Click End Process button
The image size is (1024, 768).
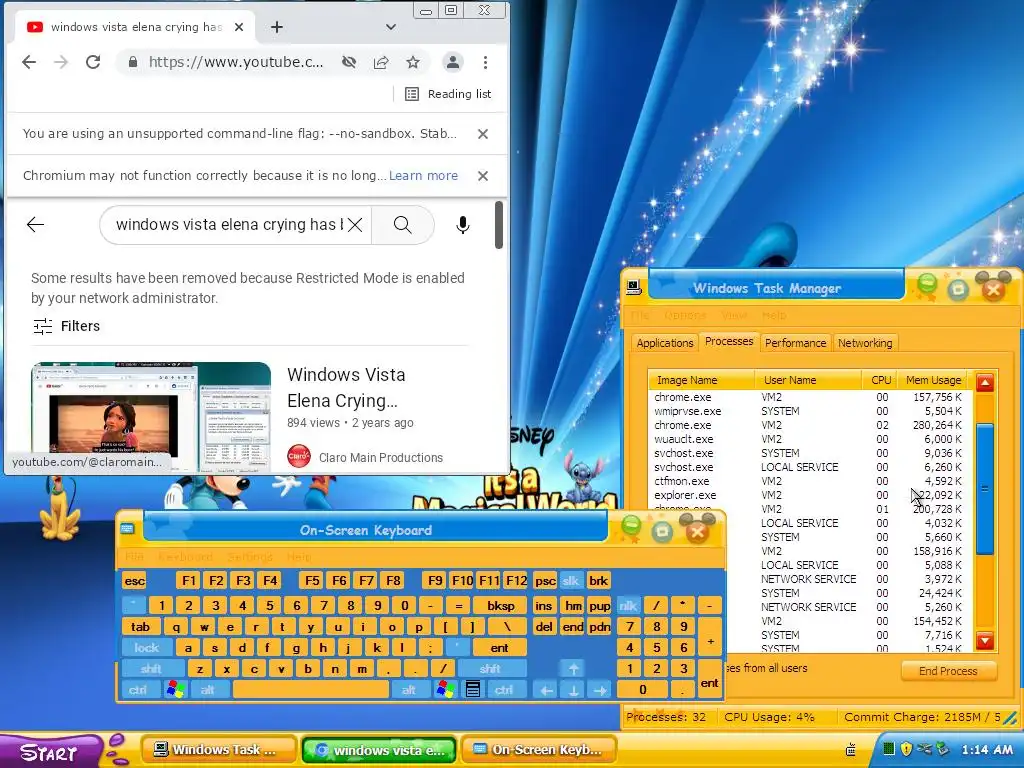(x=948, y=671)
